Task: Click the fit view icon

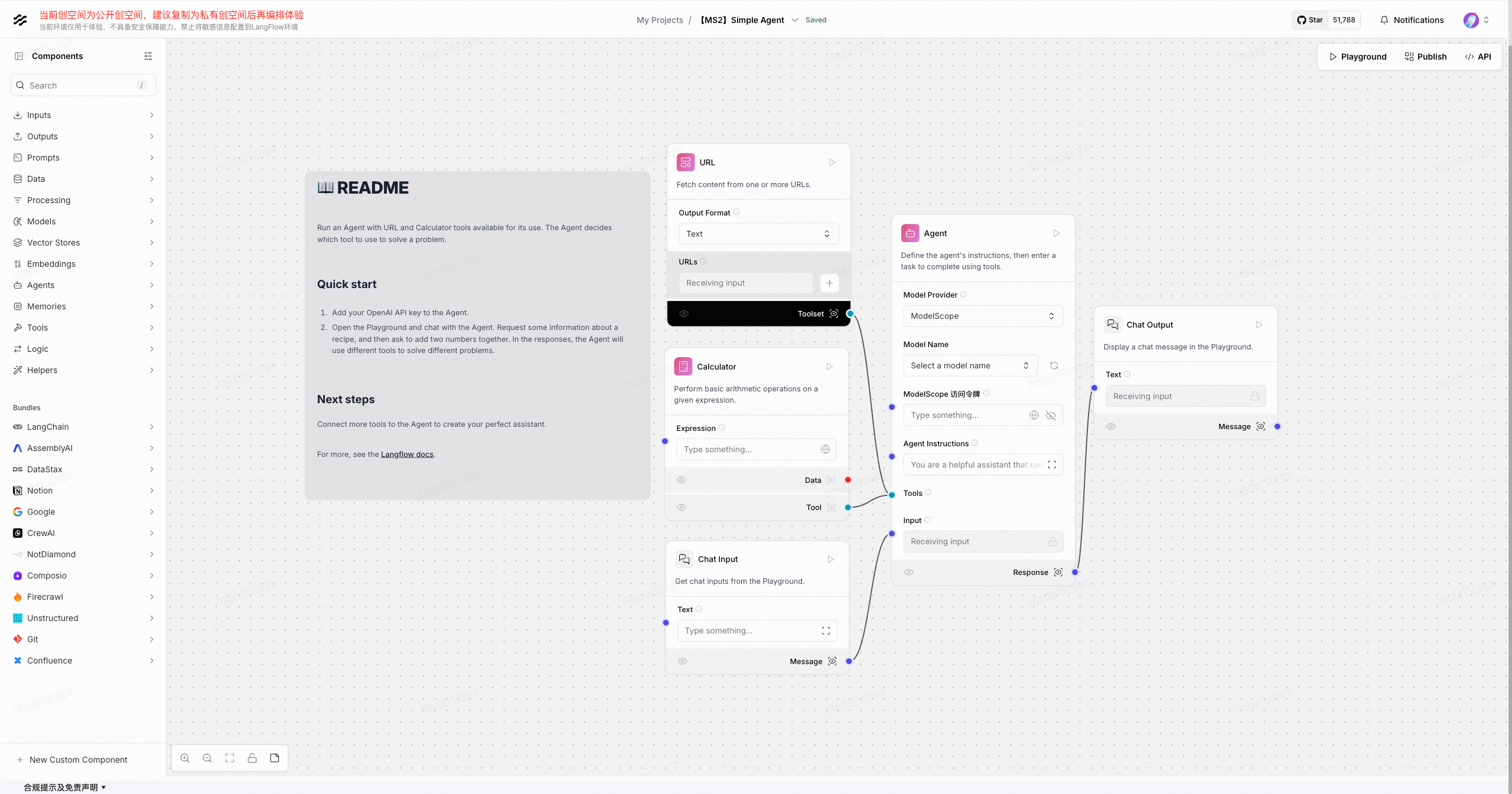Action: tap(230, 758)
